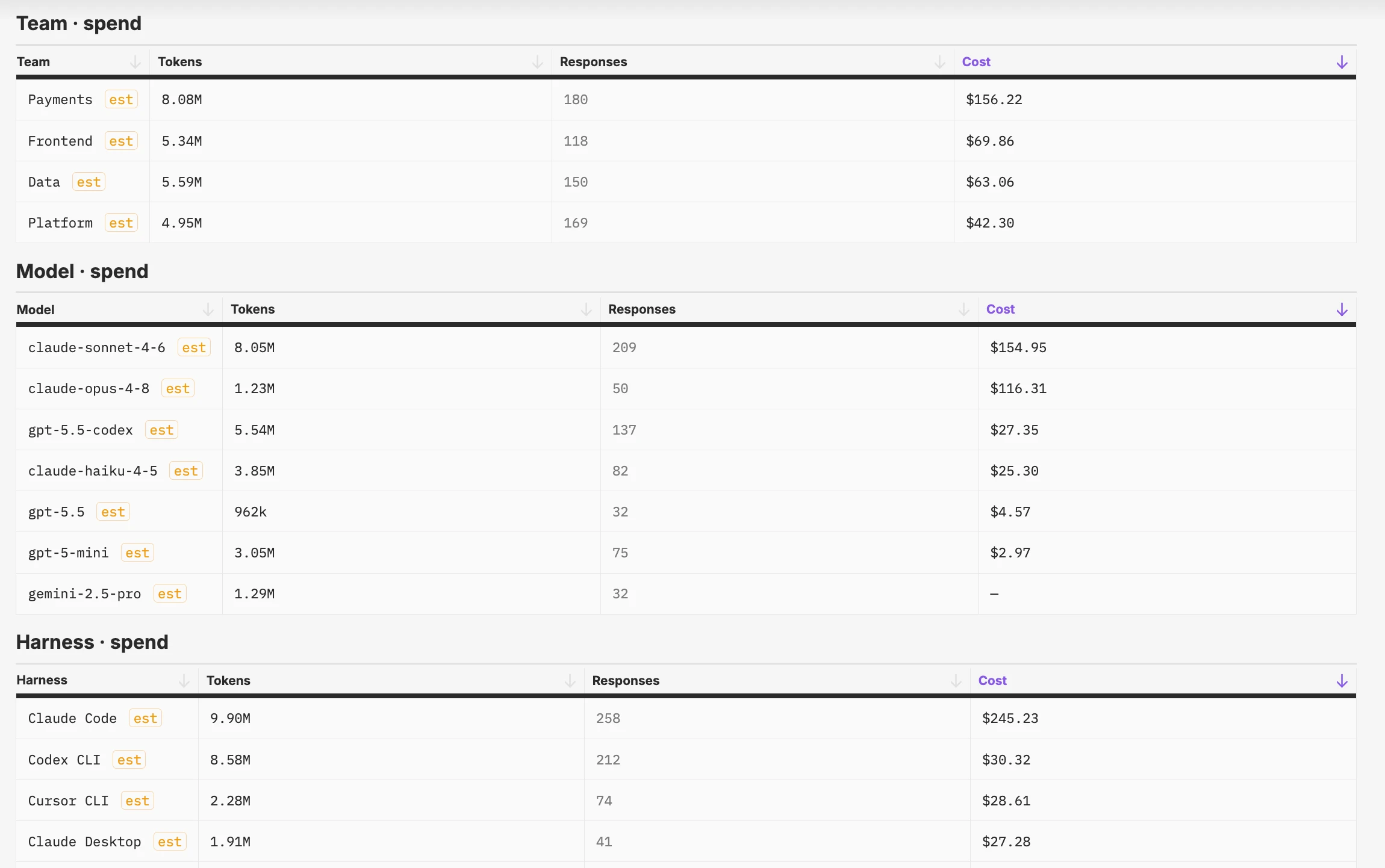Sort Team spend table by Responses arrow
Image resolution: width=1385 pixels, height=868 pixels.
[939, 62]
